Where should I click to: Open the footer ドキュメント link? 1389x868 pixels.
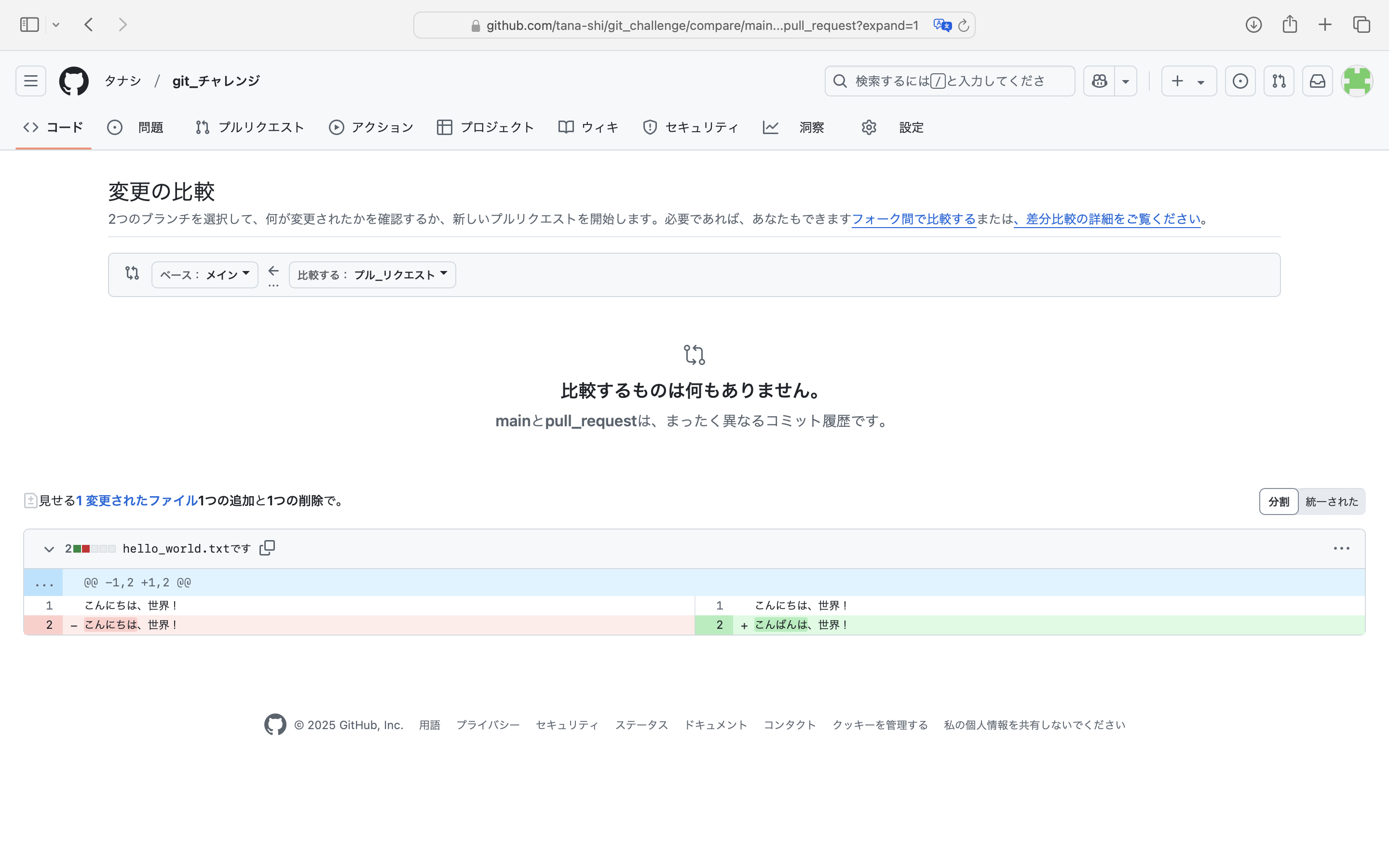point(716,725)
